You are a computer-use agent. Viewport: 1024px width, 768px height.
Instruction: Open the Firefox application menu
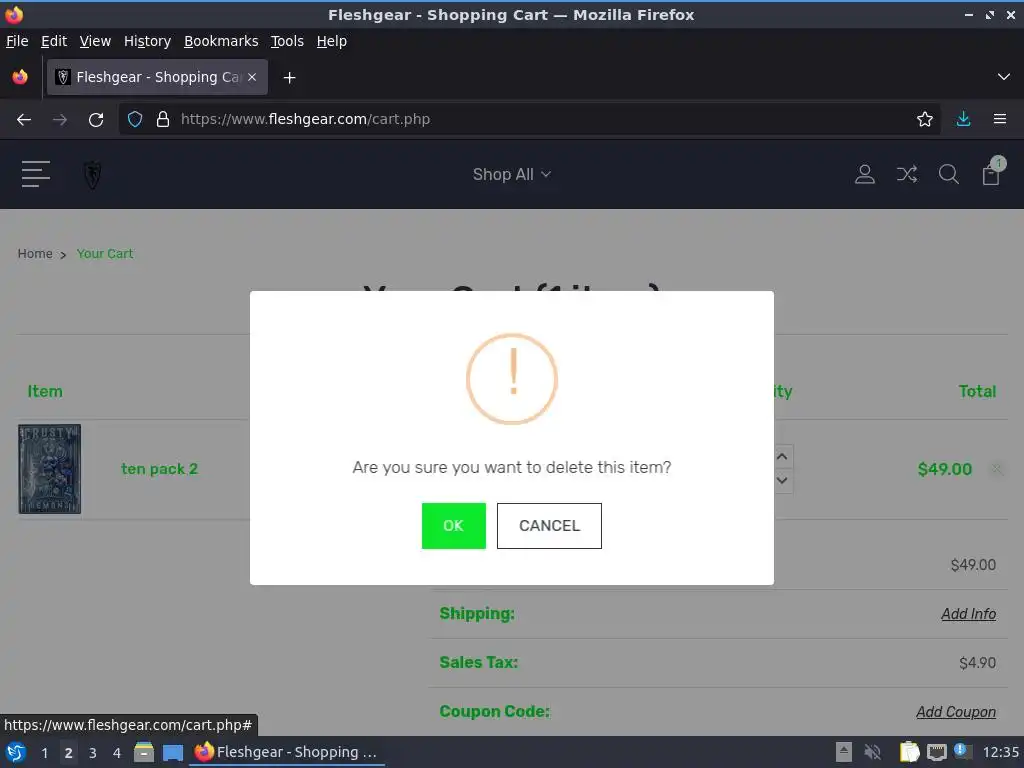999,120
